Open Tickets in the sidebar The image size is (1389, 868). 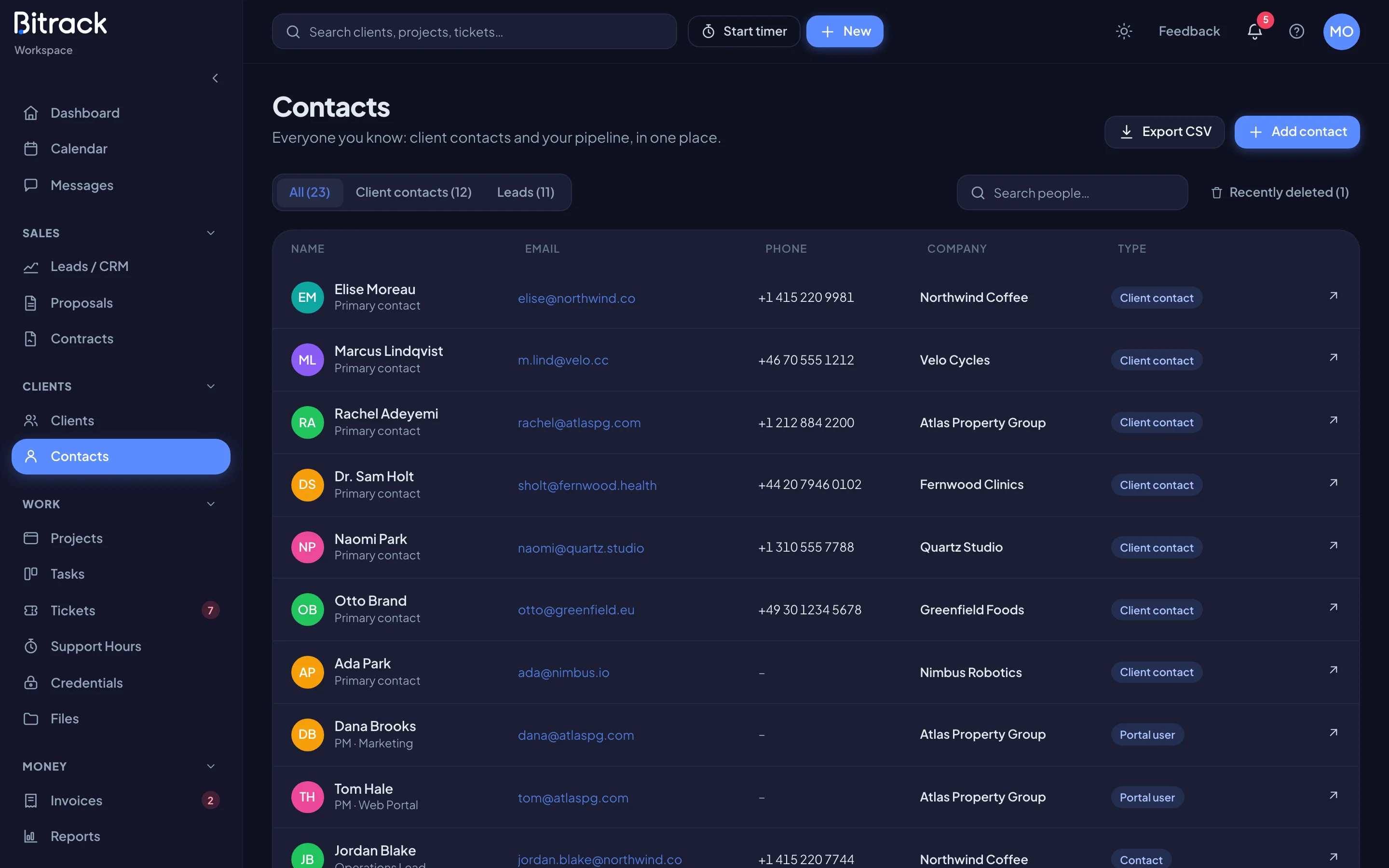coord(121,610)
